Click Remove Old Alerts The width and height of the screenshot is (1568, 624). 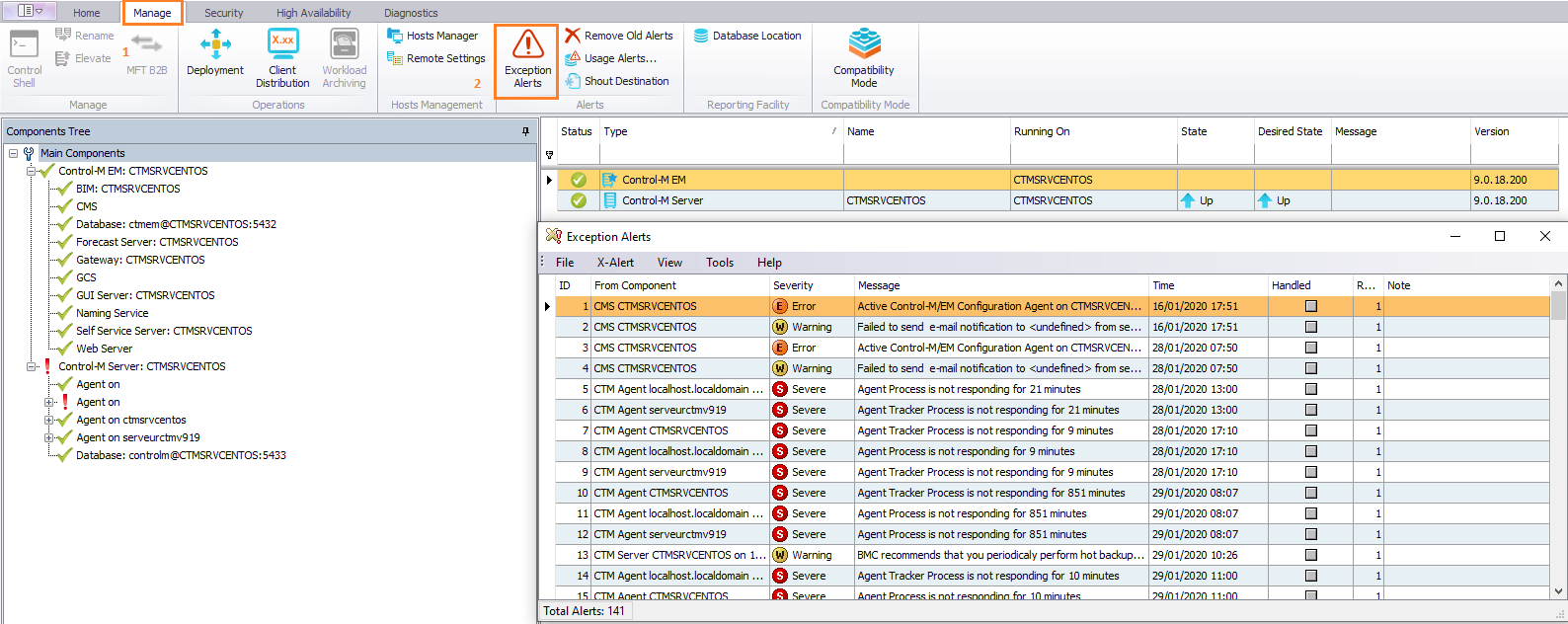click(619, 36)
